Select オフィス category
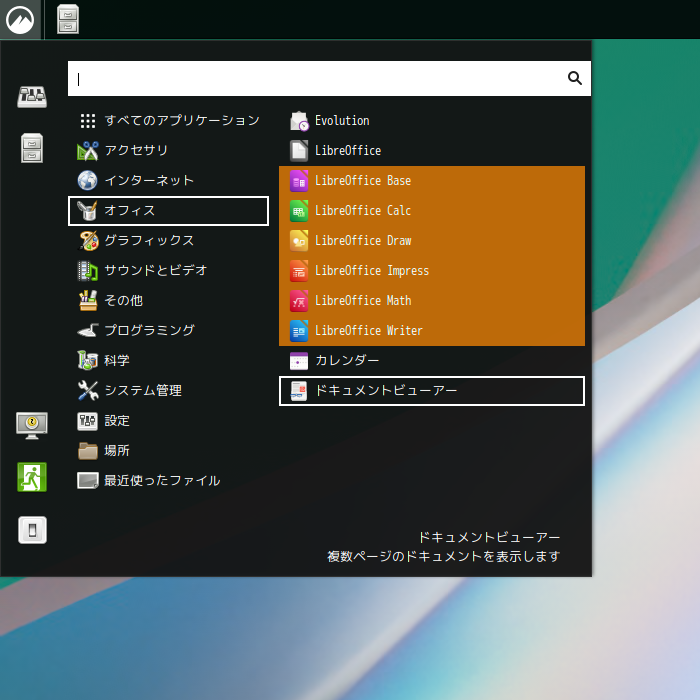Viewport: 700px width, 700px height. point(168,211)
